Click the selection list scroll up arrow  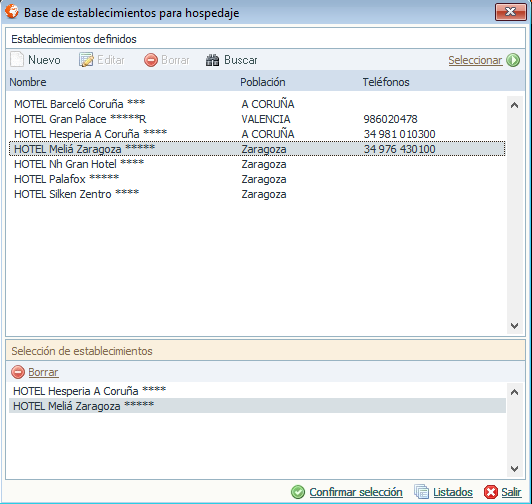pyautogui.click(x=514, y=392)
